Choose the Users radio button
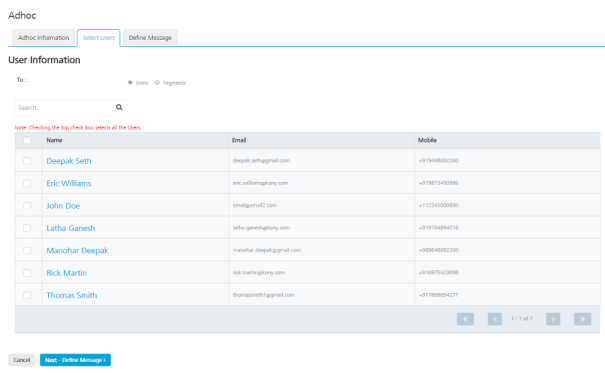This screenshot has width=605, height=373. [130, 83]
